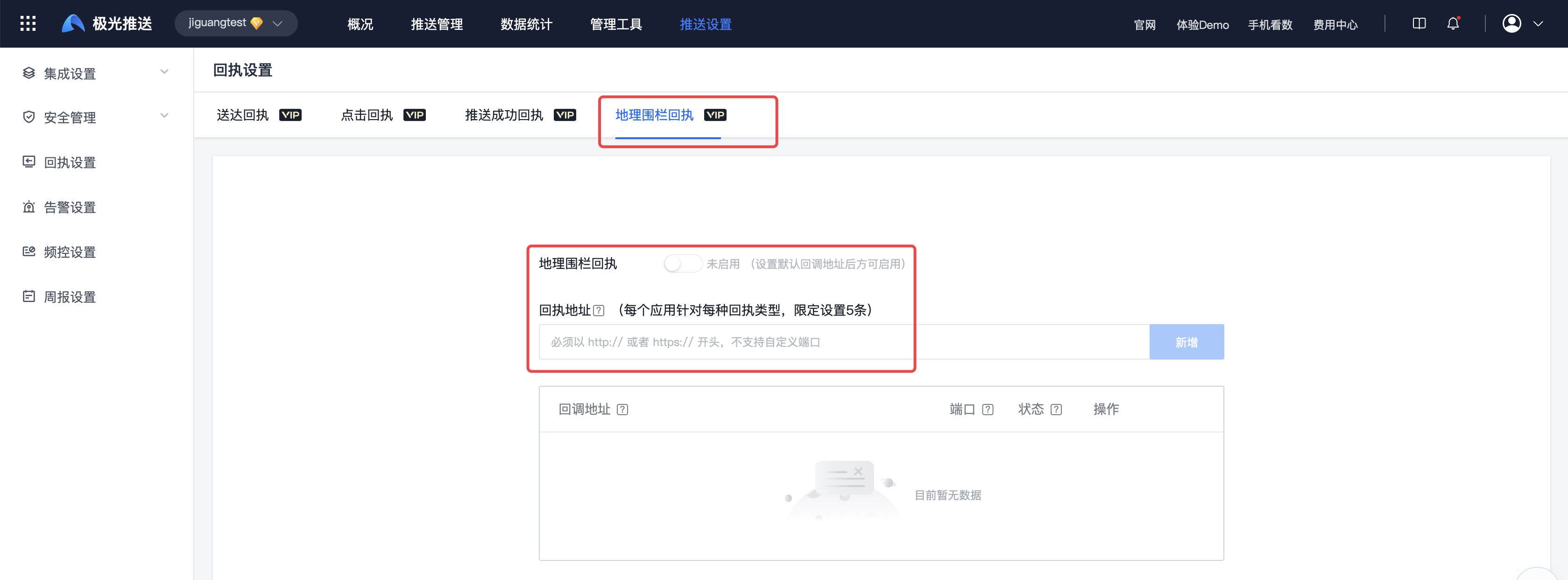Open the 推送管理 menu
Image resolution: width=1568 pixels, height=580 pixels.
click(437, 24)
